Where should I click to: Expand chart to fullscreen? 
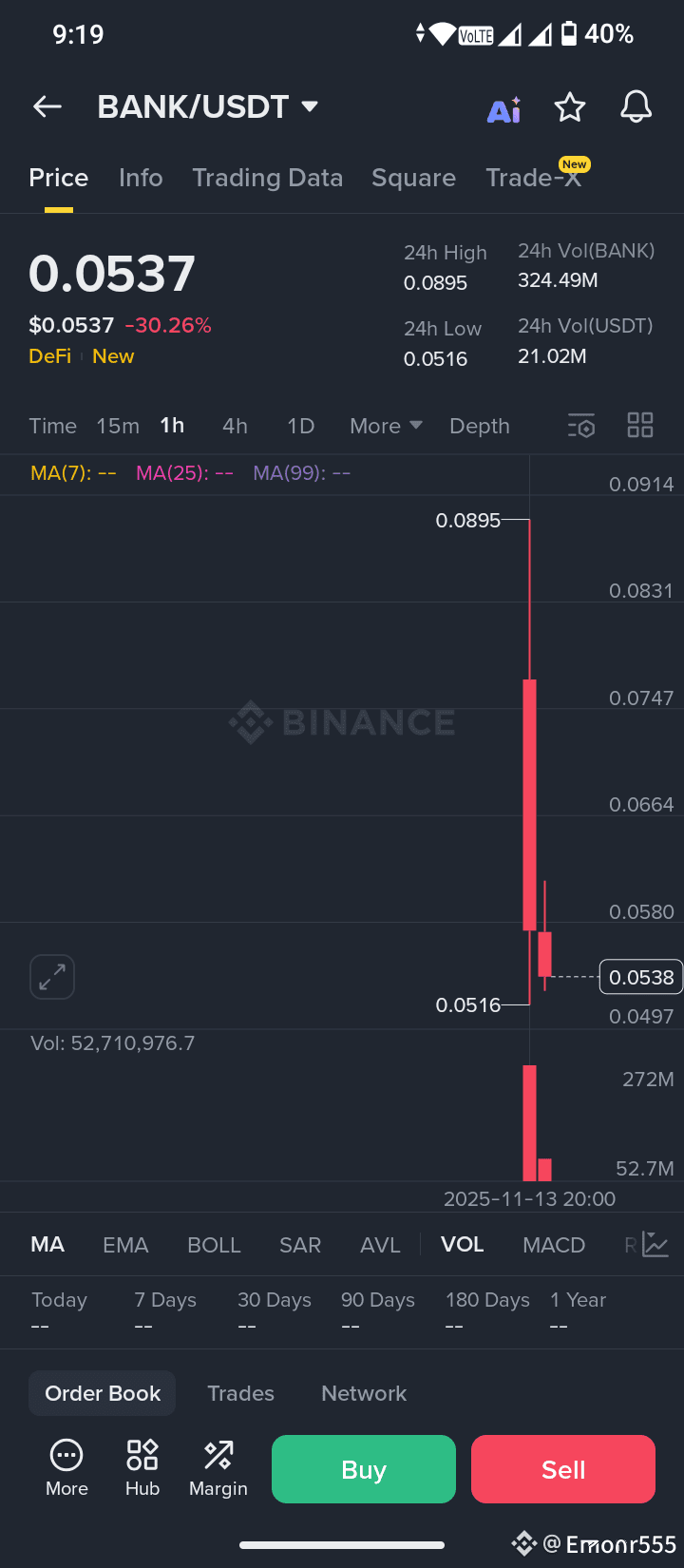pyautogui.click(x=52, y=977)
